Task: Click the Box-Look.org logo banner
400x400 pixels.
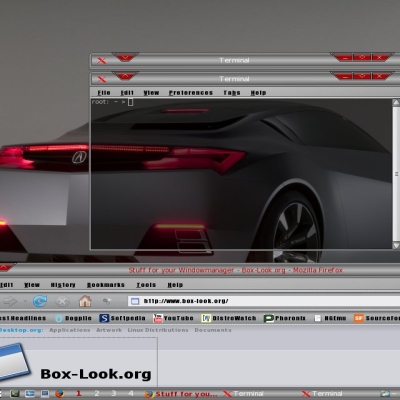Action: point(78,362)
